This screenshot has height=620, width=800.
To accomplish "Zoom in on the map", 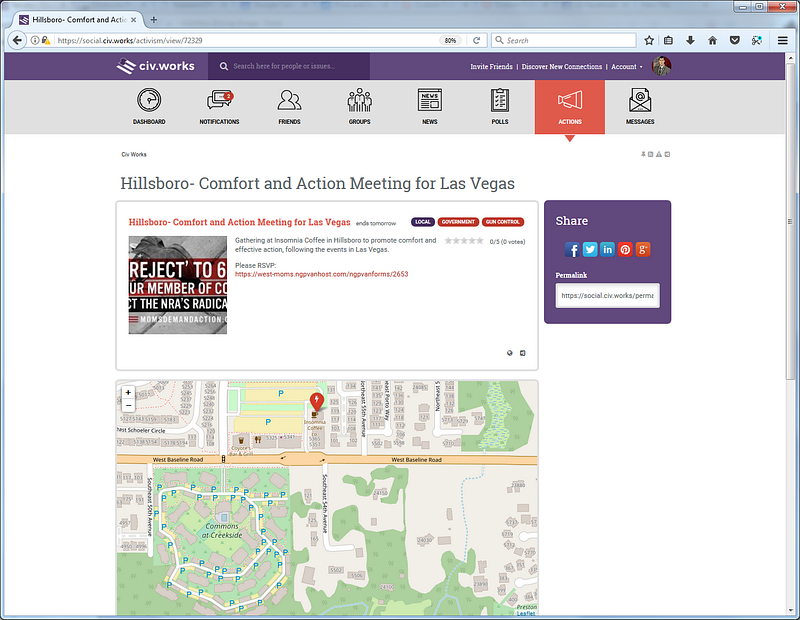I will [x=128, y=392].
